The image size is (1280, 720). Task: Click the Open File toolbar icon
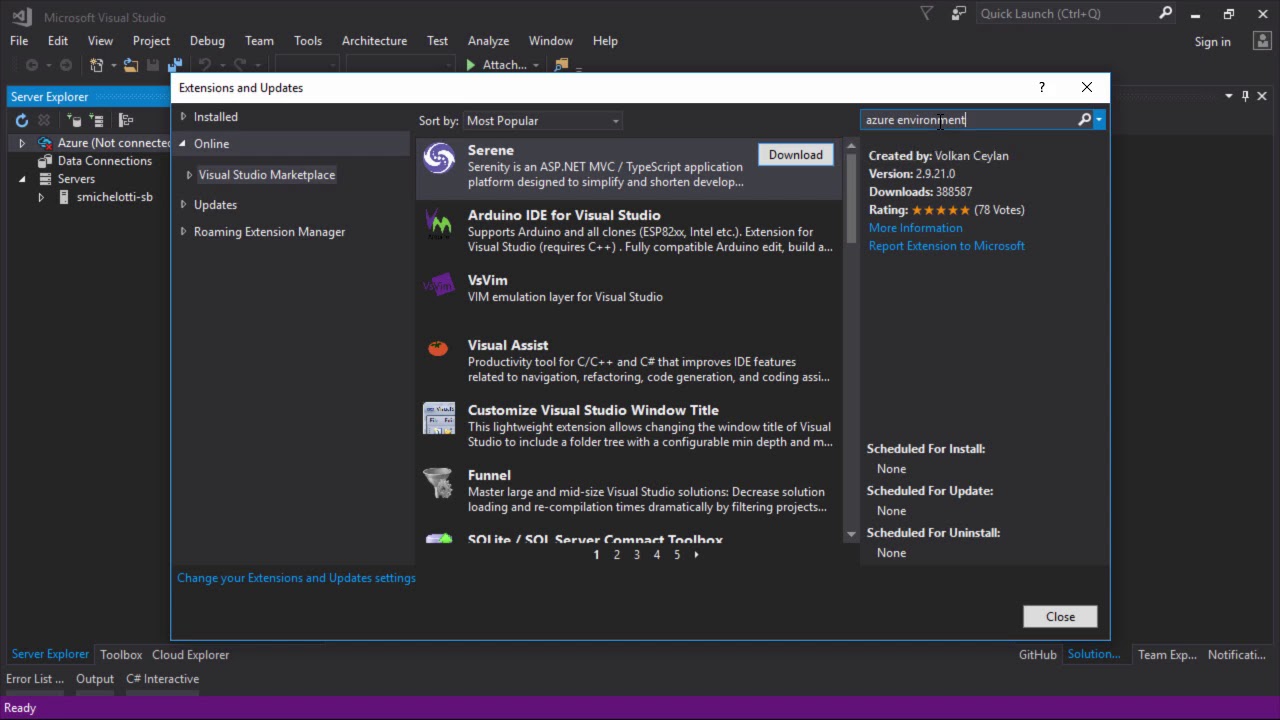coord(131,65)
